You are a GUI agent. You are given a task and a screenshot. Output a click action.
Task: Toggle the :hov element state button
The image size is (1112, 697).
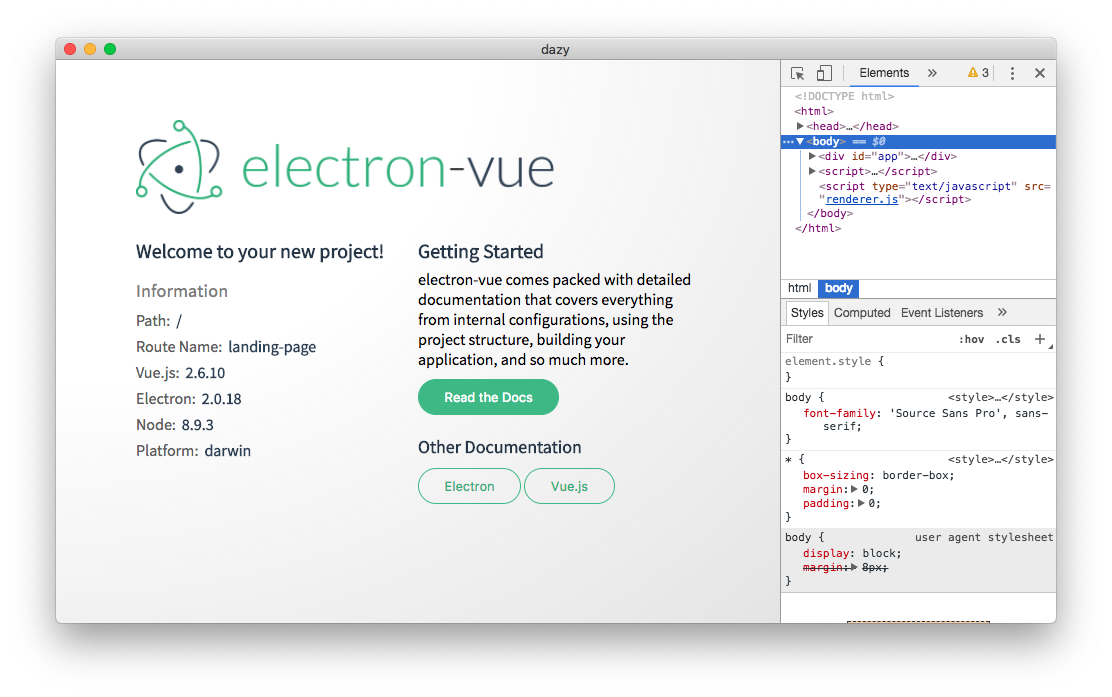[x=972, y=339]
